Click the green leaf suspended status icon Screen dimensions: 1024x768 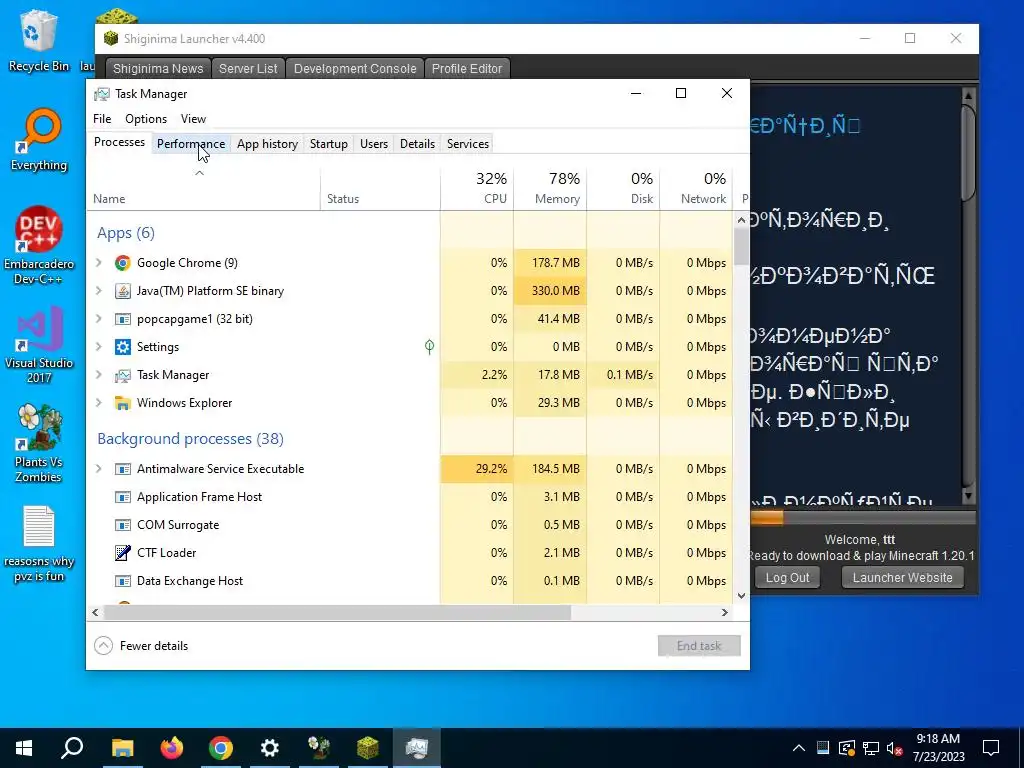point(429,347)
